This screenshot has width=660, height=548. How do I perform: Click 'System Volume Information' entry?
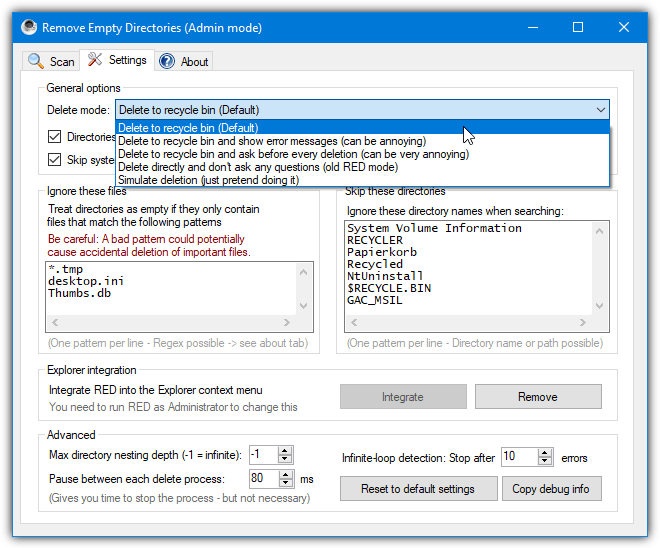coord(434,228)
